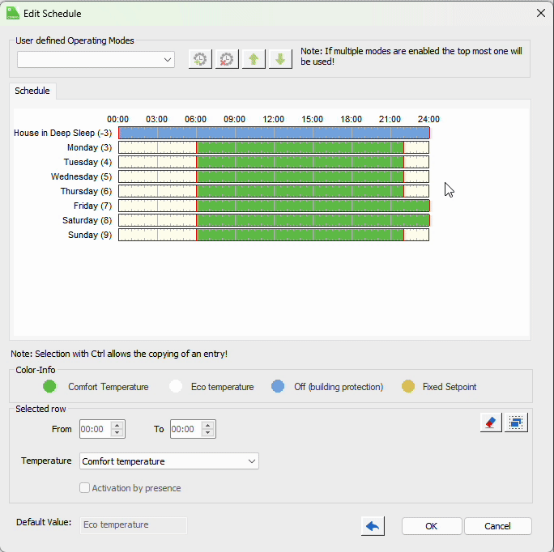The height and width of the screenshot is (552, 554).
Task: Select the blue House in Deep Sleep bar
Action: [274, 133]
